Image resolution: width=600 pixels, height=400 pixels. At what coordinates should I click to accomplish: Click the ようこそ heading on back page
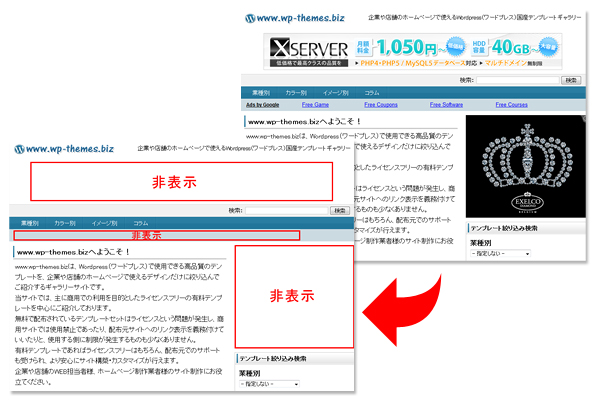tap(304, 122)
